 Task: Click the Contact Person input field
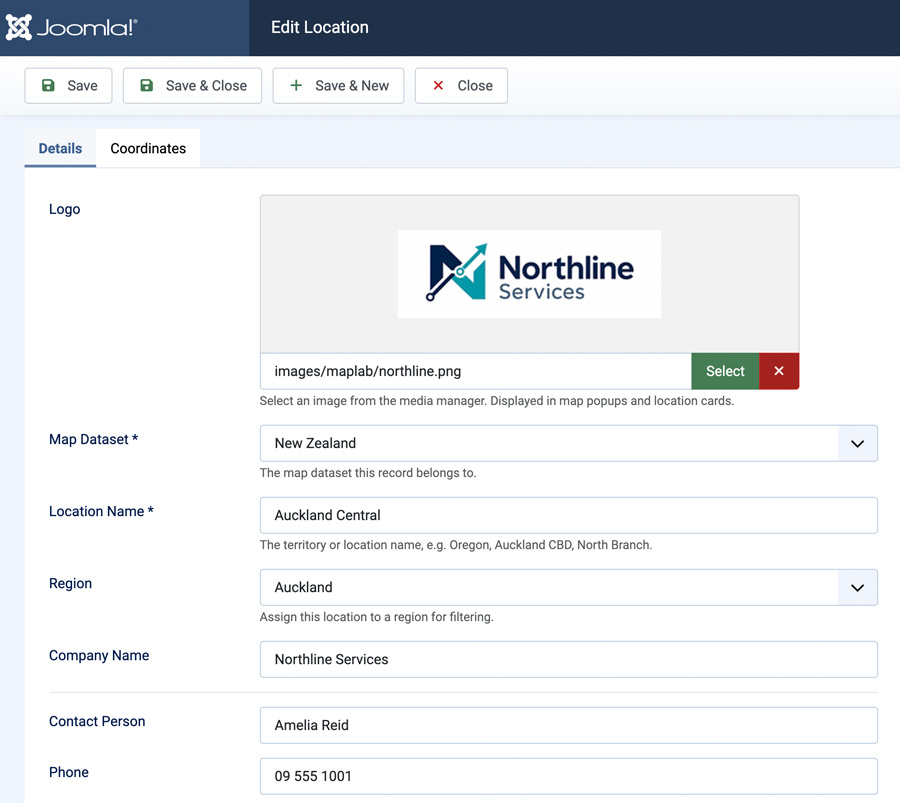coord(568,725)
